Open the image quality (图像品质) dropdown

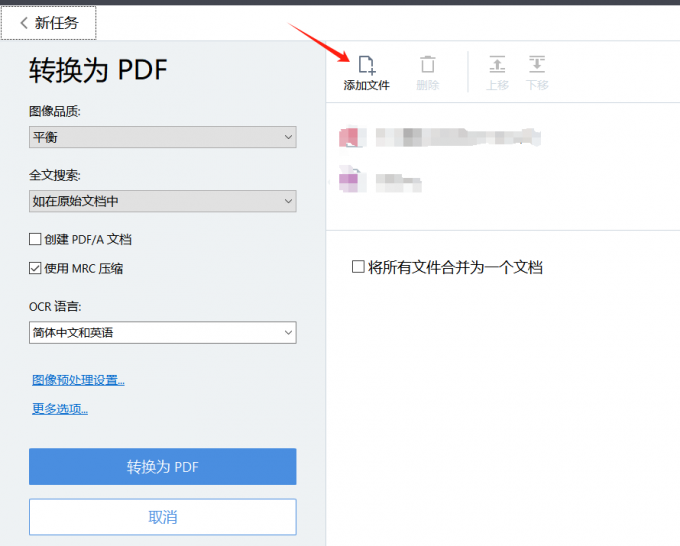(163, 137)
